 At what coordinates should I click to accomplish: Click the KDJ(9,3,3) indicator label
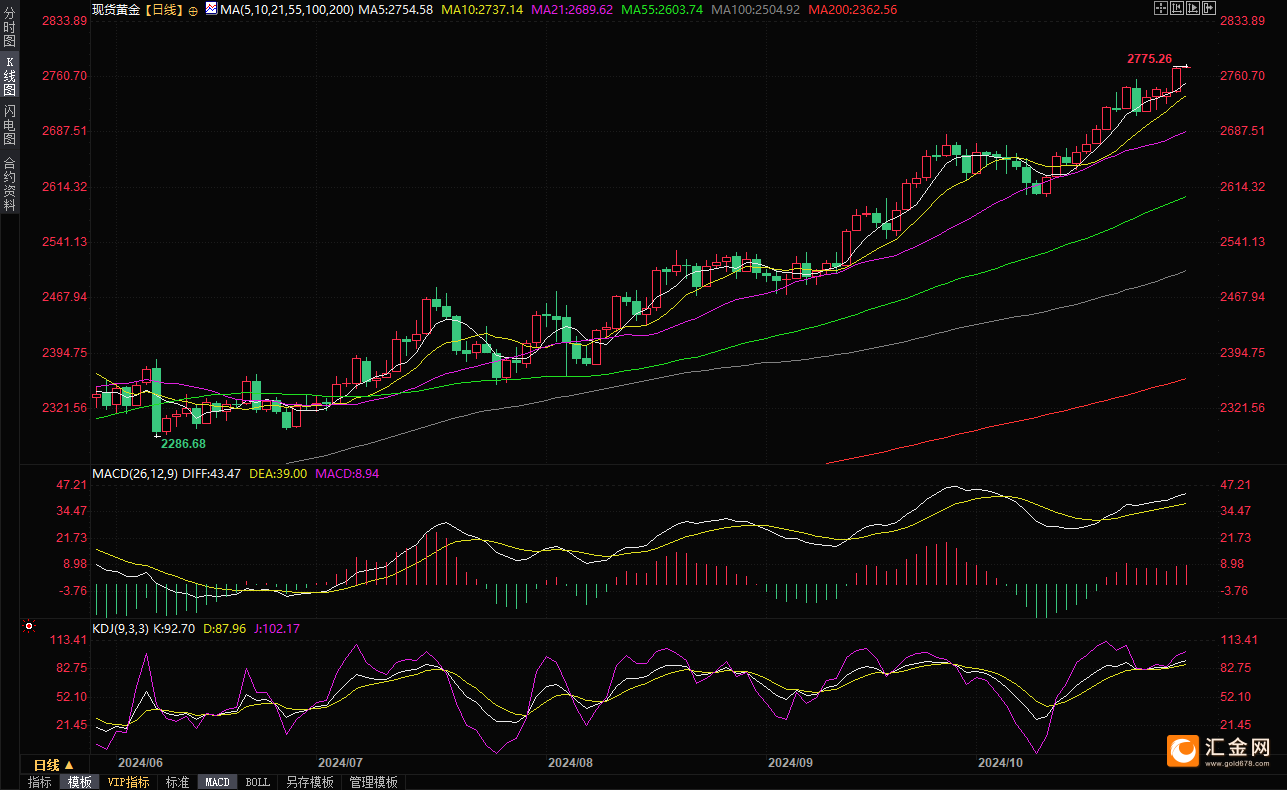(120, 629)
